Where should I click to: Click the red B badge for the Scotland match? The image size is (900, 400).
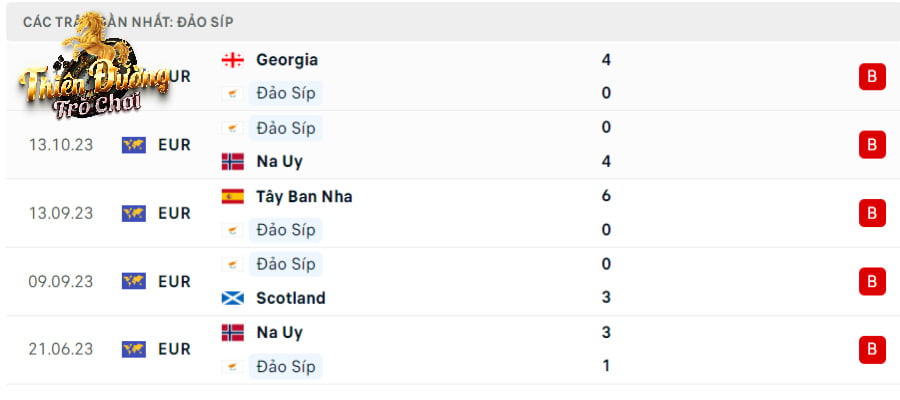[x=872, y=281]
